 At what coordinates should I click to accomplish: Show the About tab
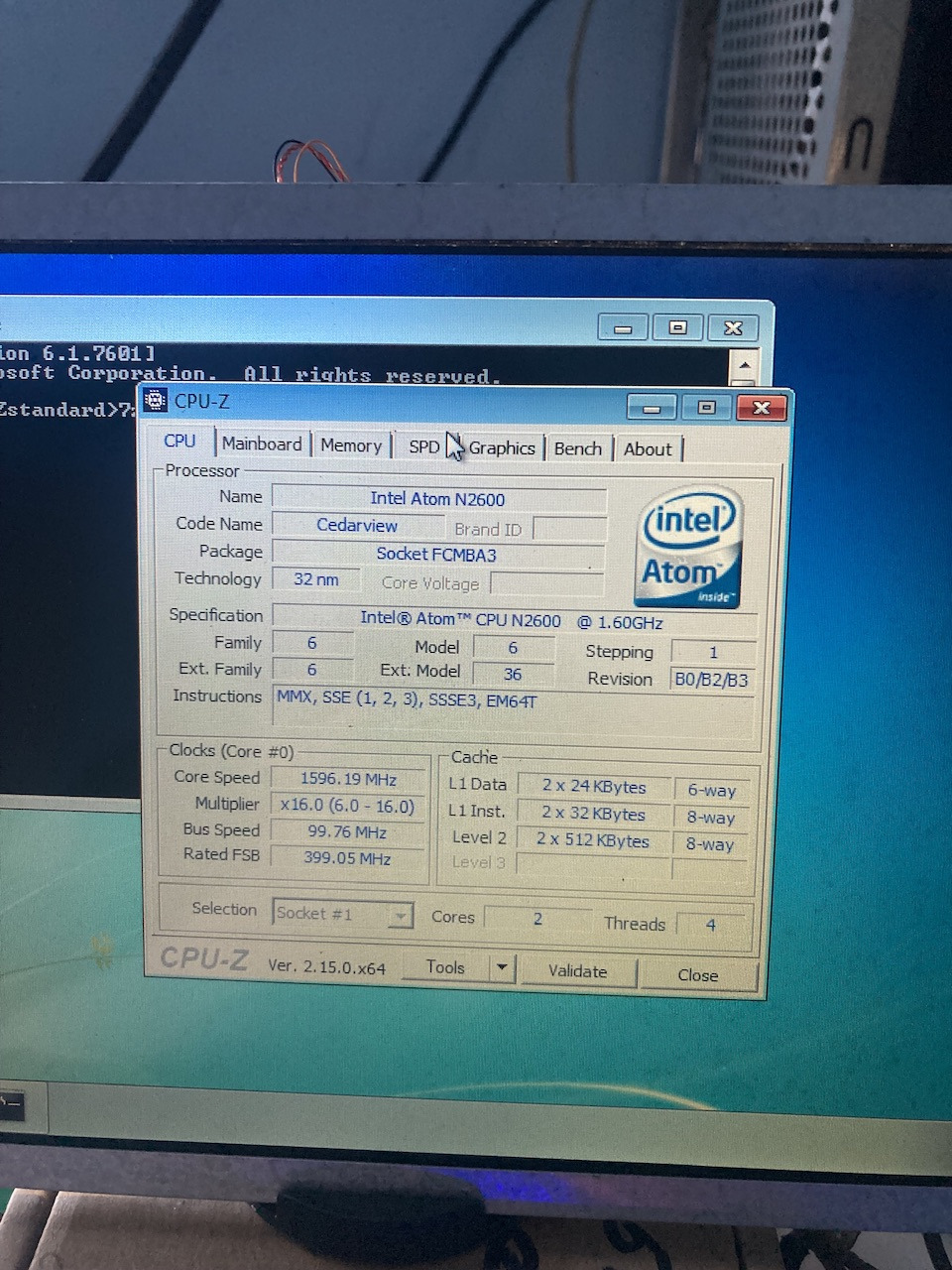coord(648,449)
